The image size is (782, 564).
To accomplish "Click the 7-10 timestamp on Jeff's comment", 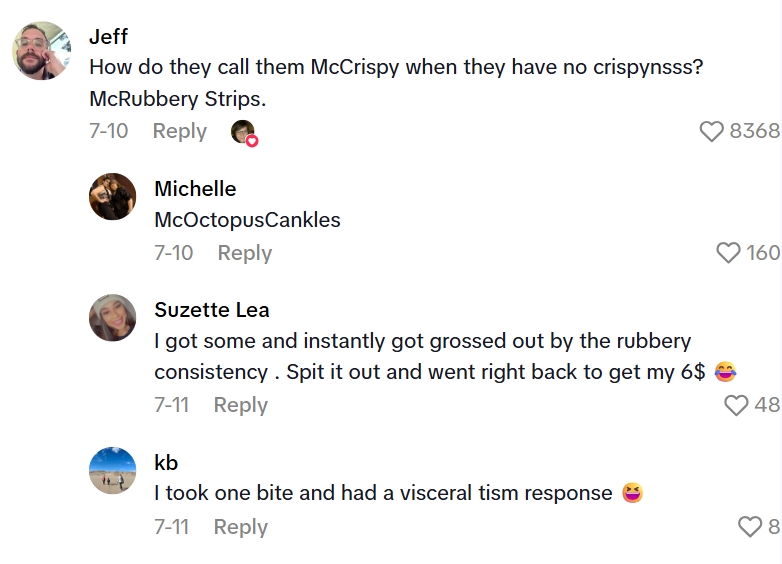I will click(x=108, y=131).
